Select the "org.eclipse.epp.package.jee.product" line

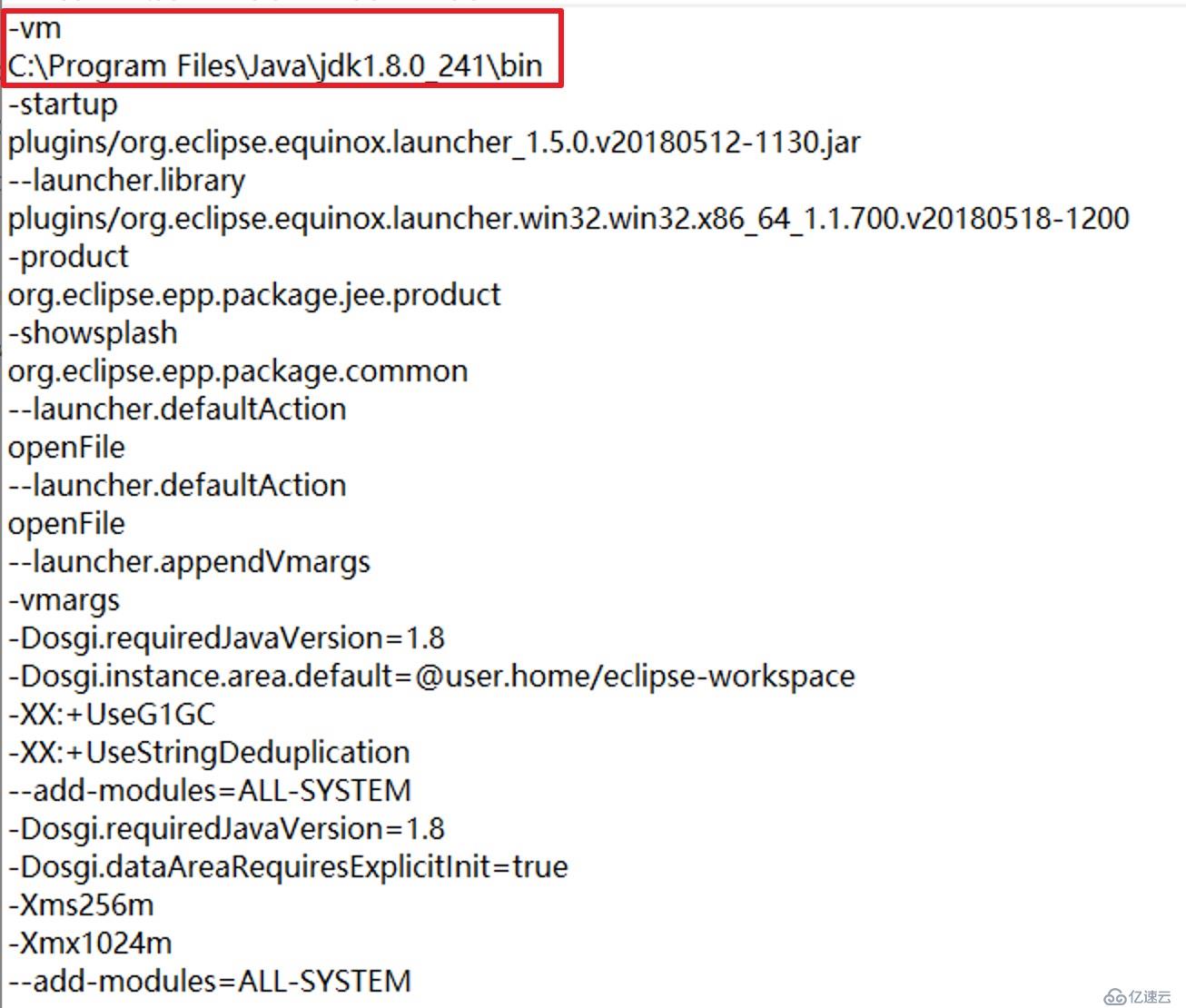tap(254, 295)
